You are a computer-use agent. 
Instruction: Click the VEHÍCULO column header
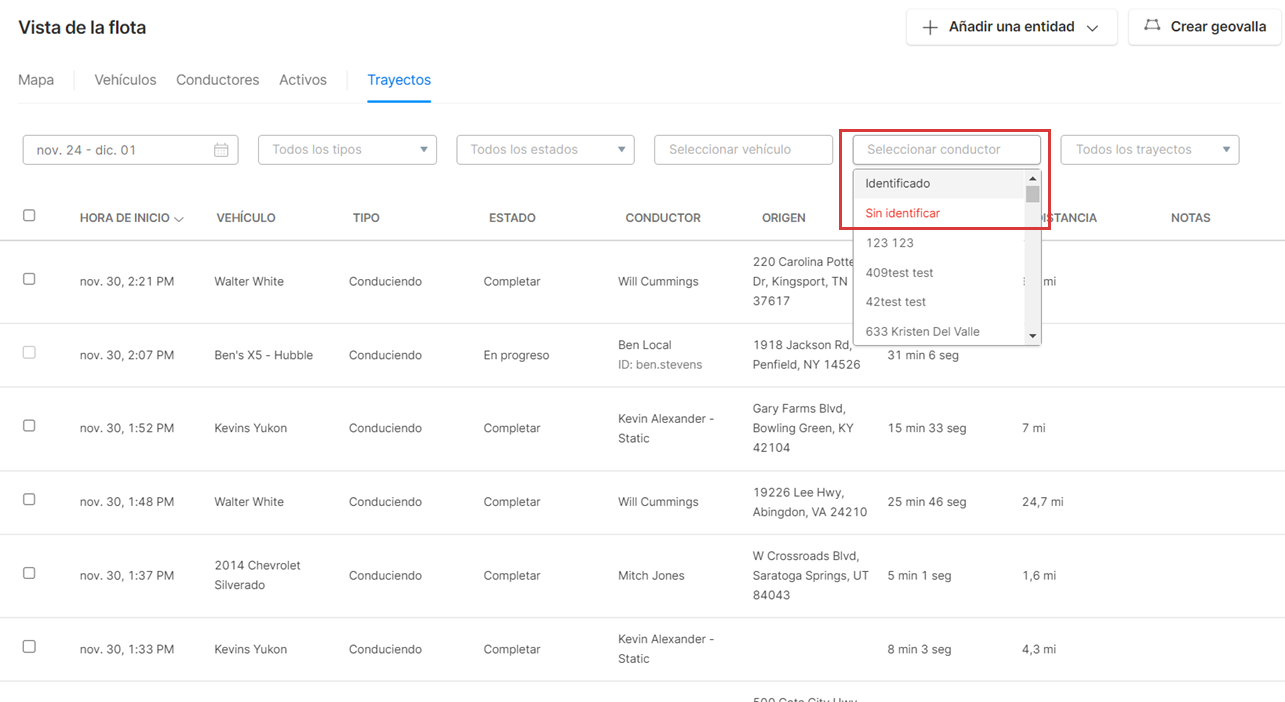point(246,218)
